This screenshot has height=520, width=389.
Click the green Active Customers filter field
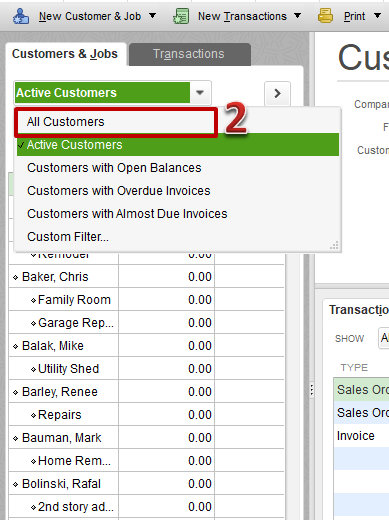click(x=102, y=92)
